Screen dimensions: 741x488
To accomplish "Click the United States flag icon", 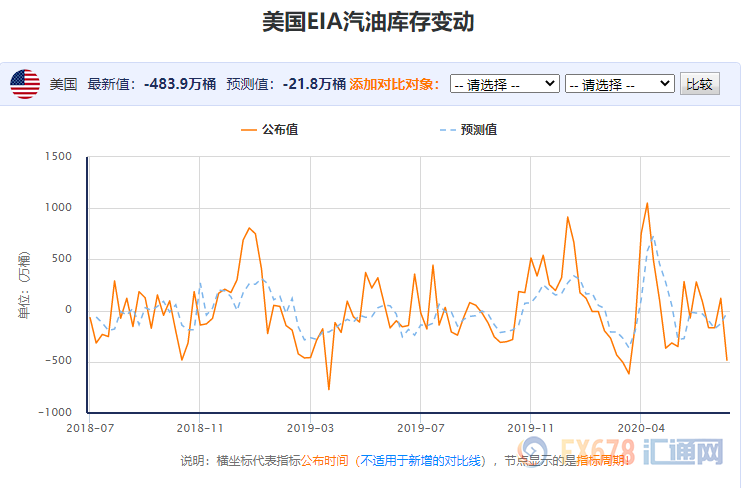I will (25, 84).
